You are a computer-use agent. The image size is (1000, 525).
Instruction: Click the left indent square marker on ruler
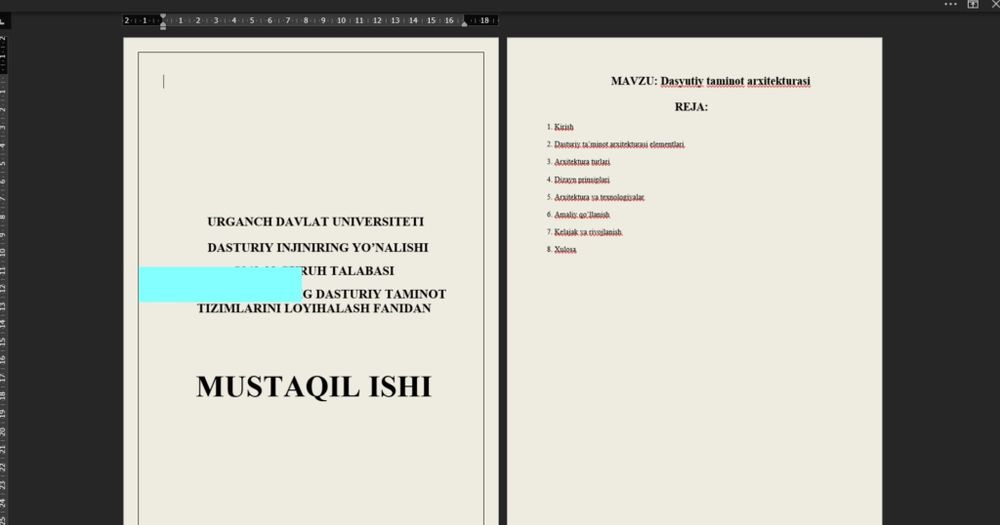tap(163, 27)
